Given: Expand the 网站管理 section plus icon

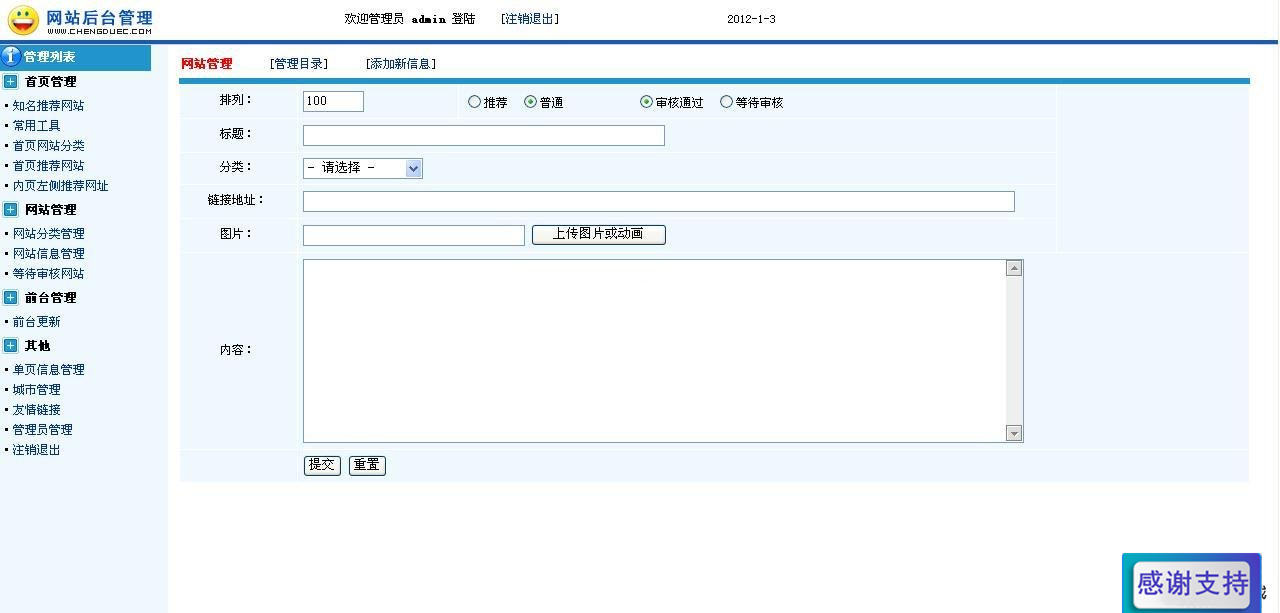Looking at the screenshot, I should 10,210.
